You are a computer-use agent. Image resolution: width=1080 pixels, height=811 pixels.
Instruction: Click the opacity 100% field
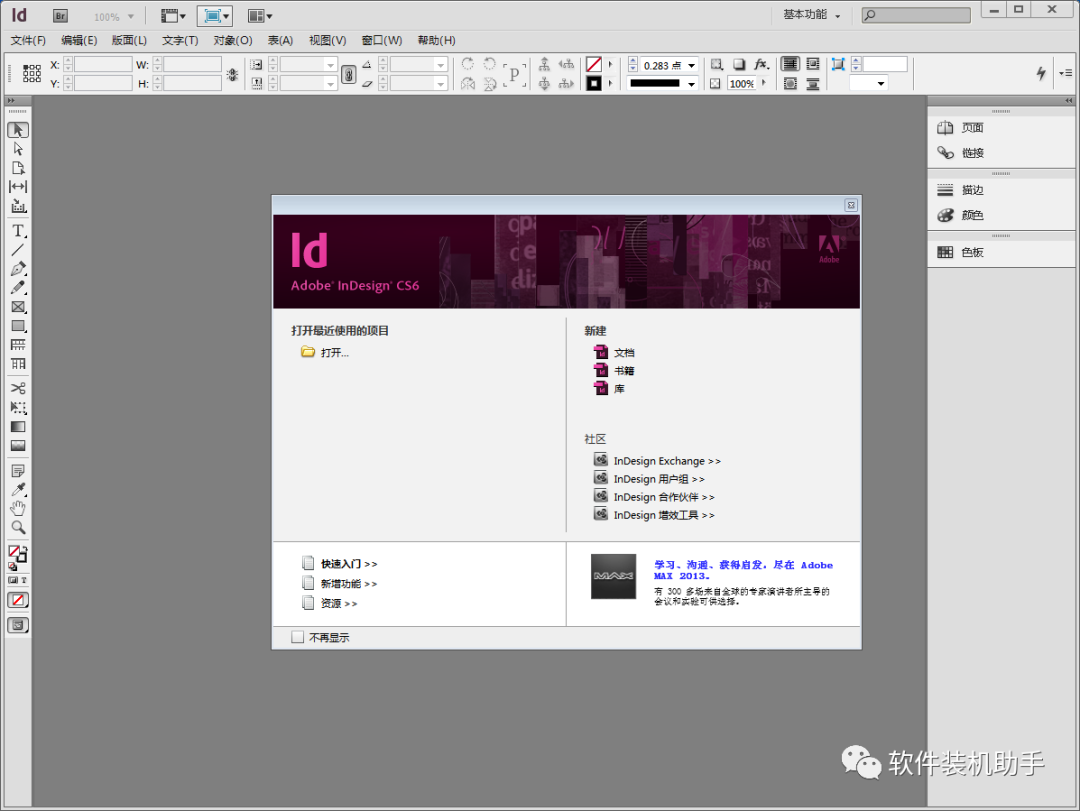[x=742, y=83]
